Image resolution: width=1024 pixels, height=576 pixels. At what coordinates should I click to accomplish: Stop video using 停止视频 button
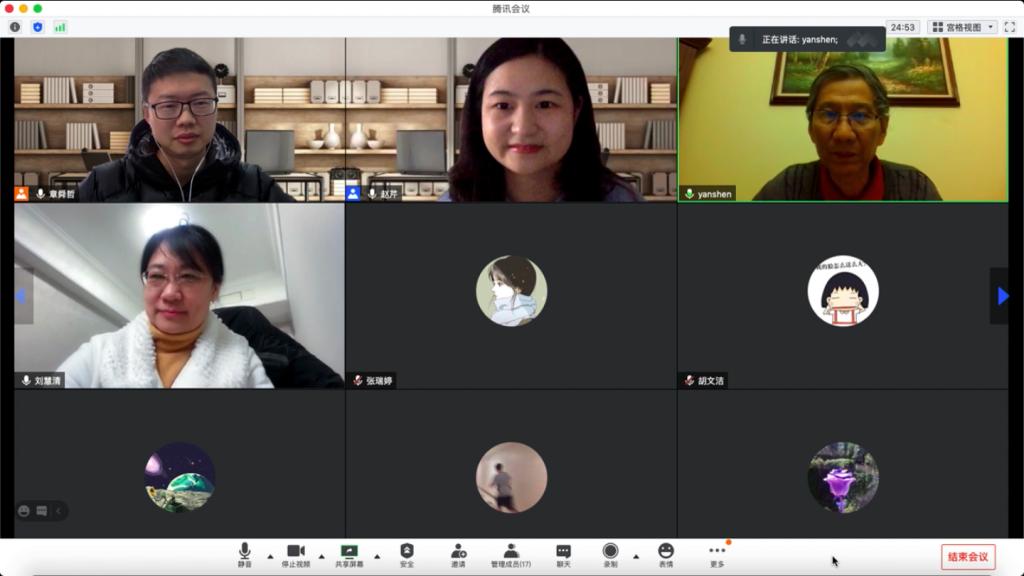click(x=296, y=555)
